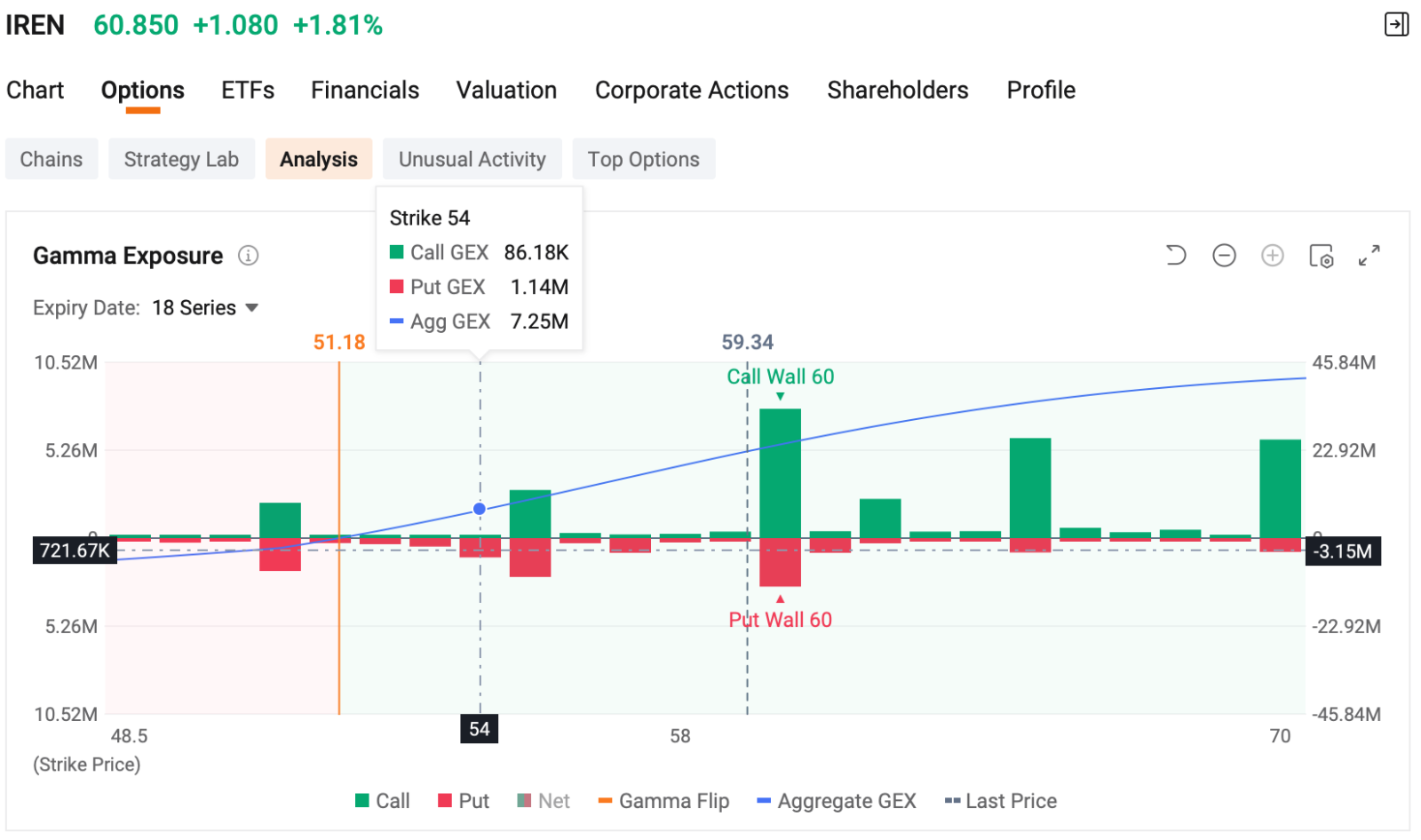This screenshot has height=840, width=1421.
Task: Toggle the Gamma Flip legend line
Action: (x=663, y=801)
